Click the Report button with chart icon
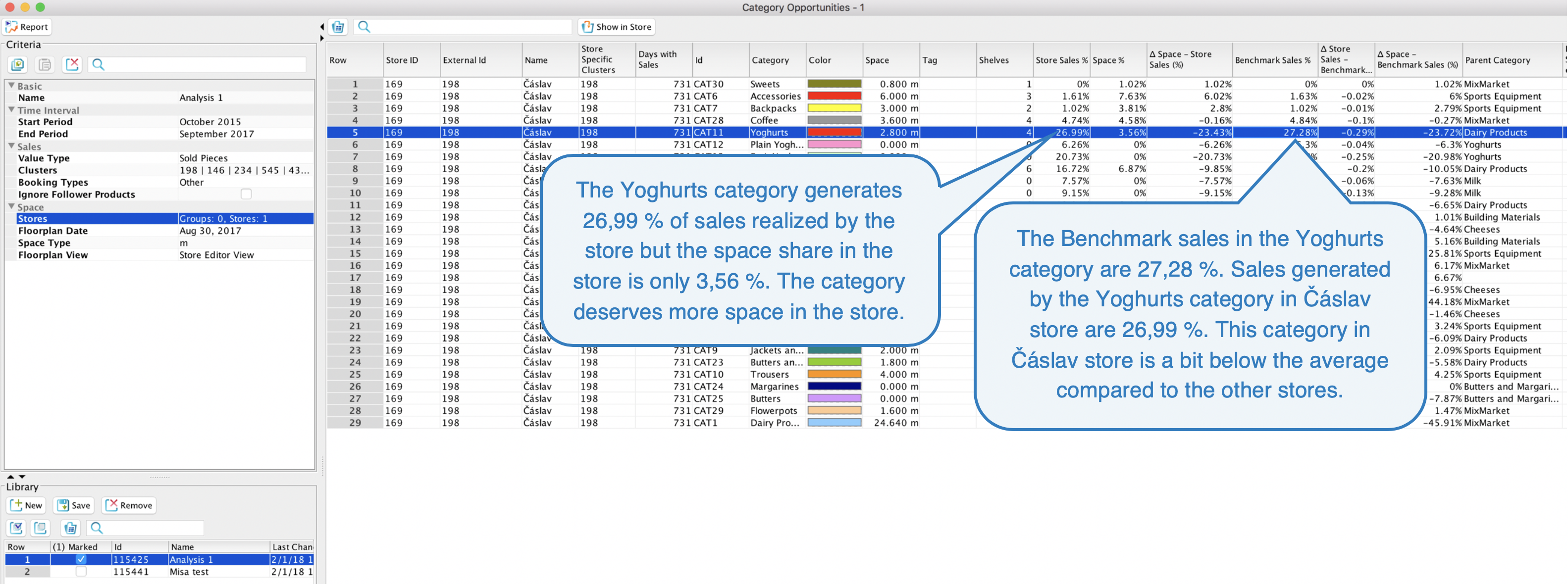Viewport: 1568px width, 584px height. click(27, 27)
